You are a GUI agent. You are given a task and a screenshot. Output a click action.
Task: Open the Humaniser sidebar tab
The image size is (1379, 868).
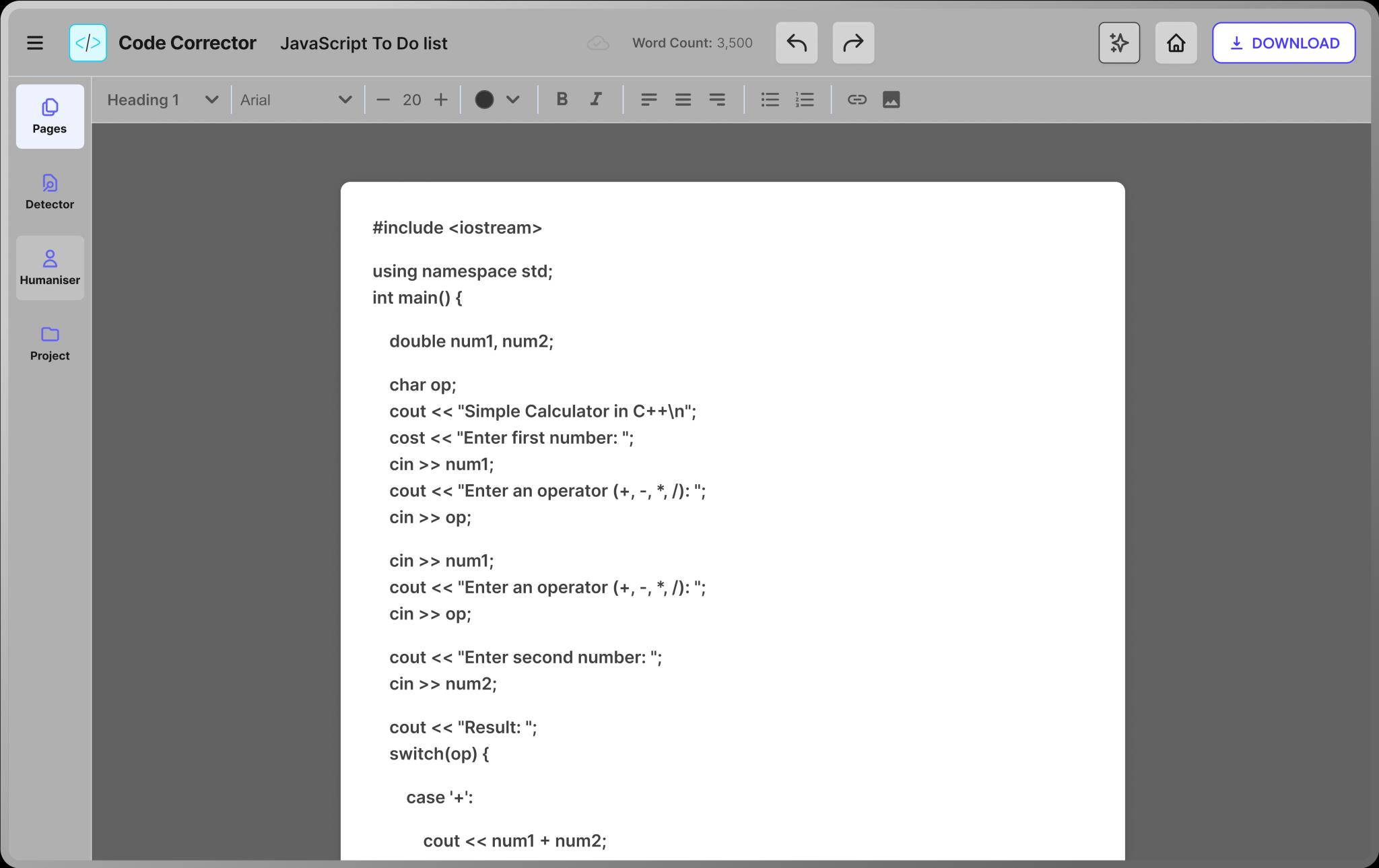pyautogui.click(x=50, y=267)
